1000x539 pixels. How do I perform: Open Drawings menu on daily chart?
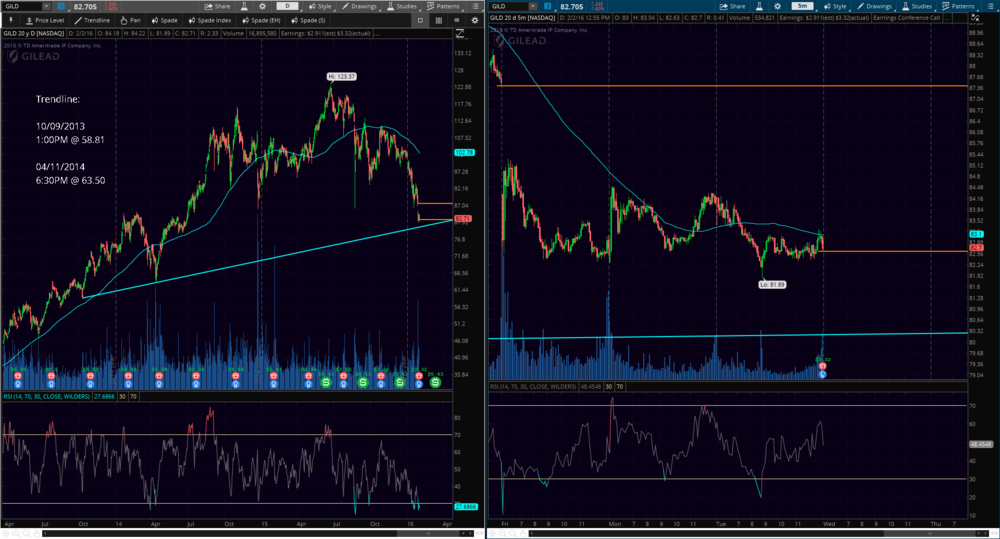[x=359, y=6]
